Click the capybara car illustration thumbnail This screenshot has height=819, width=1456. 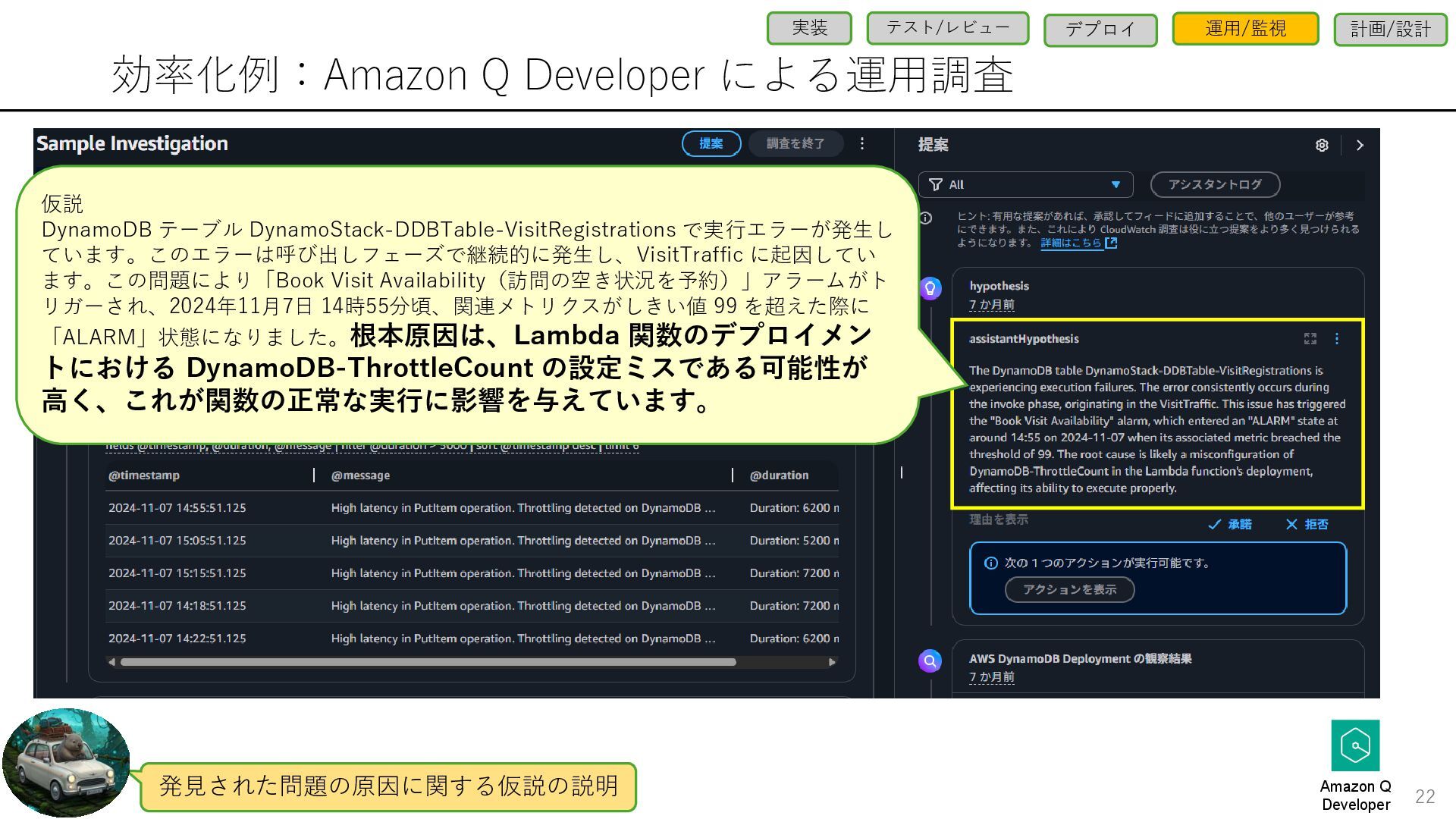coord(67,763)
